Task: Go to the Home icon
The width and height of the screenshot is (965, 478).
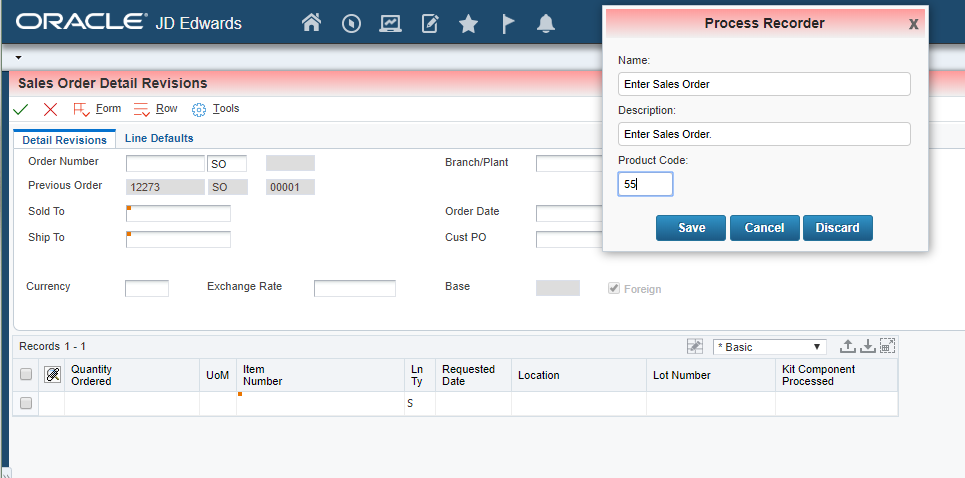Action: coord(311,23)
